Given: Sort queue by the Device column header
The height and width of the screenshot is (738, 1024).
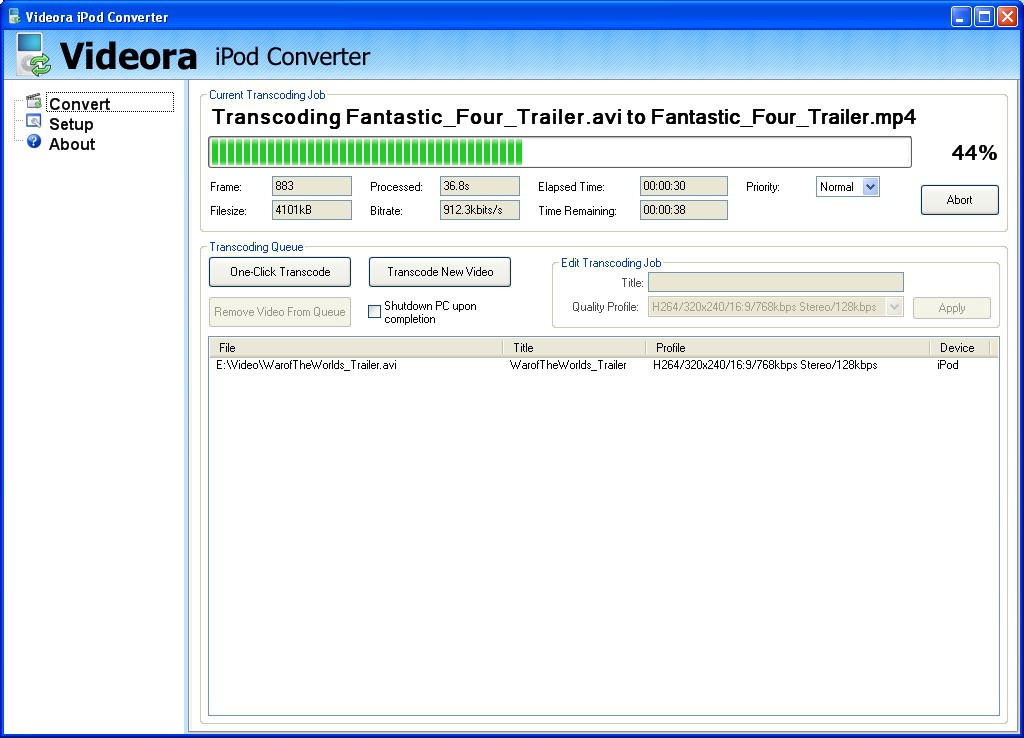Looking at the screenshot, I should 960,347.
